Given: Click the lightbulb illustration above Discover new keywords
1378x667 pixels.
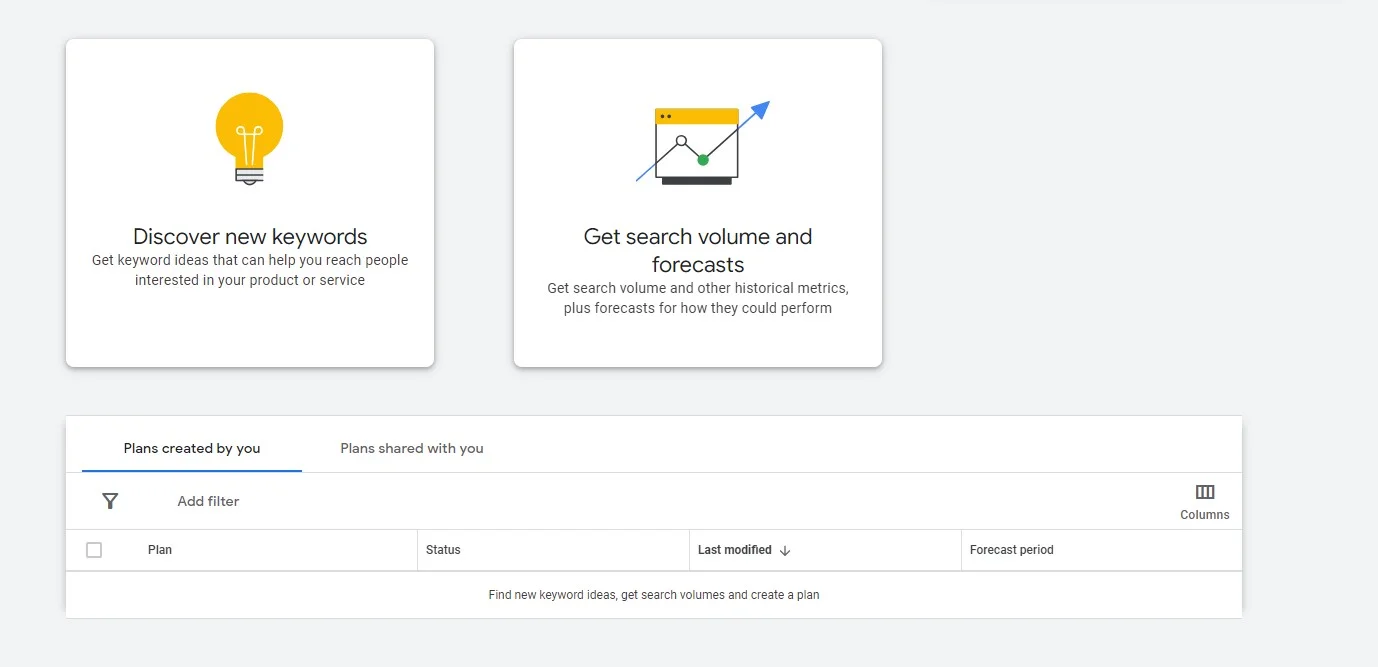Looking at the screenshot, I should coord(249,138).
